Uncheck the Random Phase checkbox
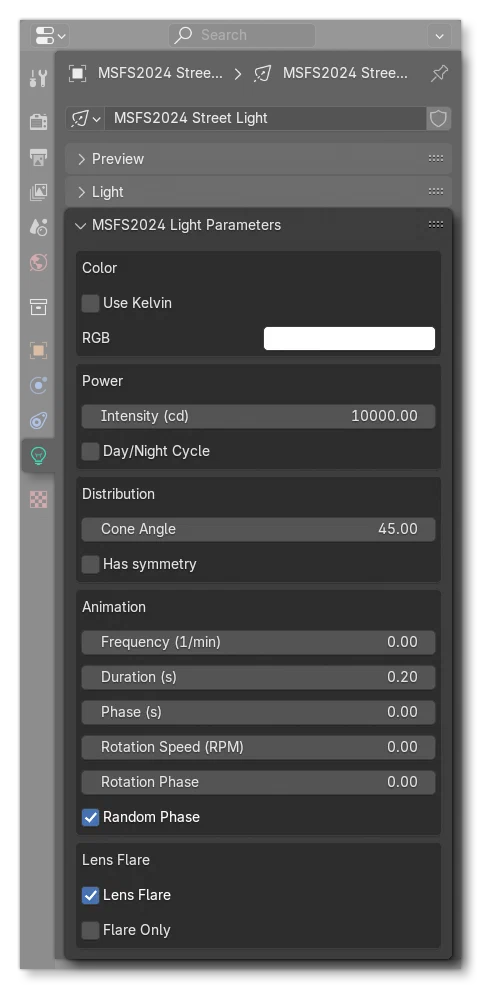 [91, 817]
